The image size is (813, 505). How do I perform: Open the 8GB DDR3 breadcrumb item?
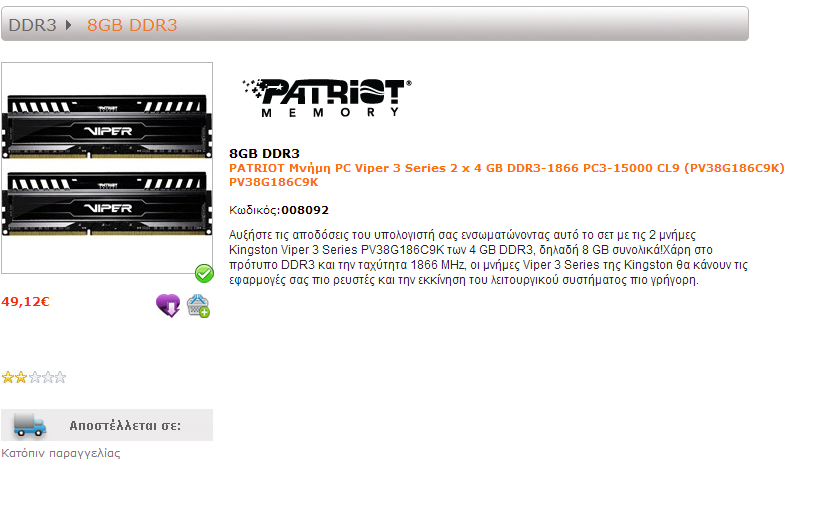tap(132, 25)
